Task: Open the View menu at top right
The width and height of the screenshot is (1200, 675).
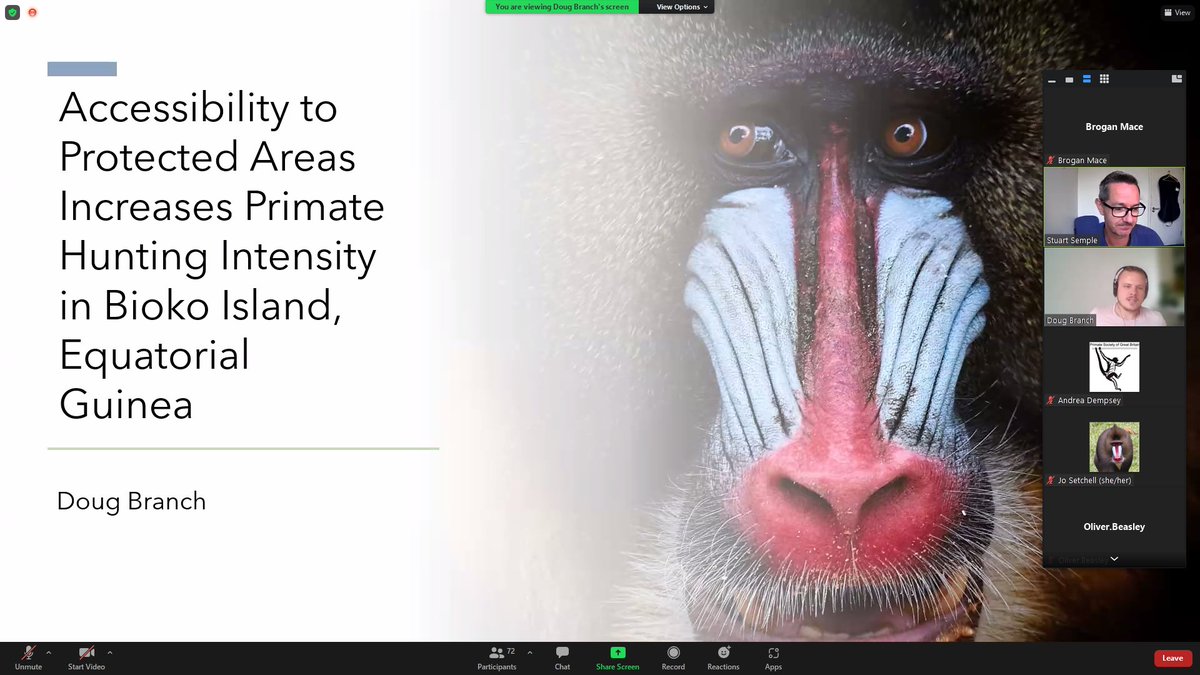Action: tap(1177, 13)
